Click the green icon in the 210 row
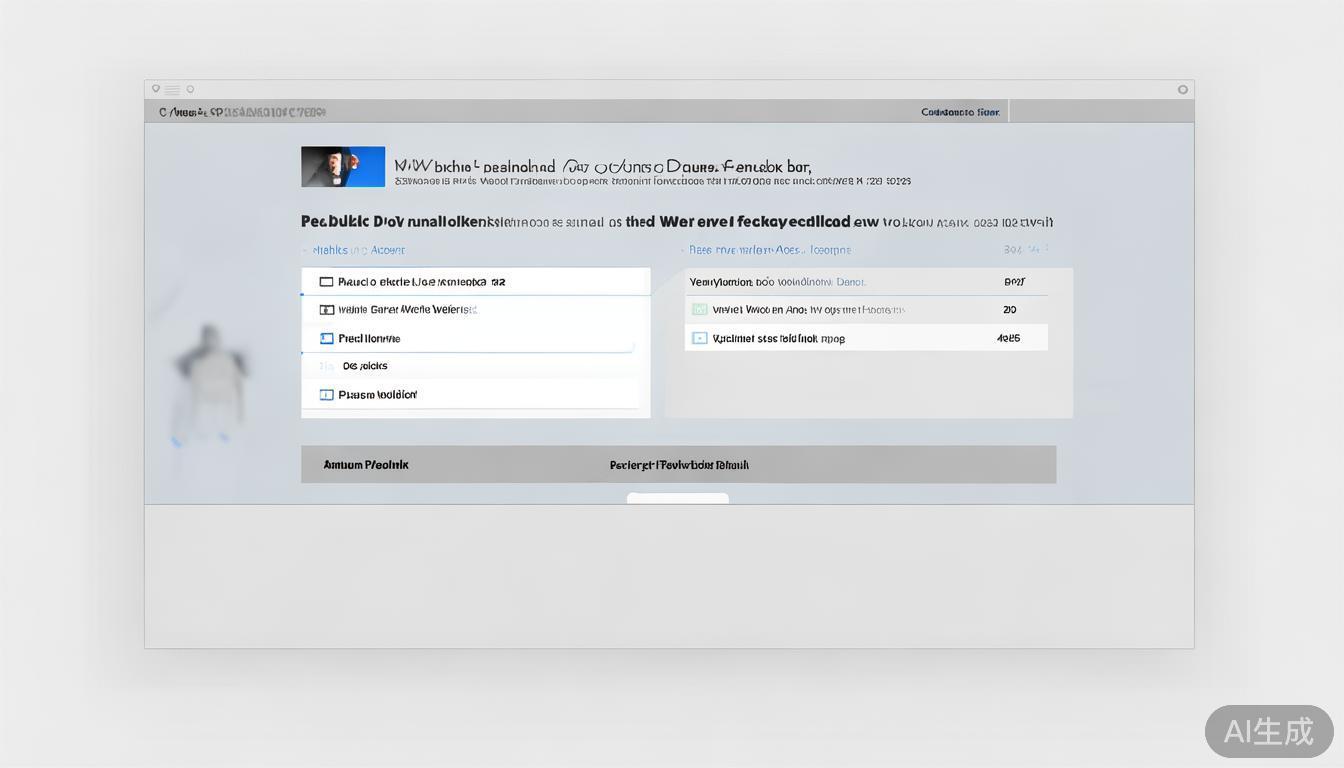The image size is (1344, 768). (x=700, y=310)
